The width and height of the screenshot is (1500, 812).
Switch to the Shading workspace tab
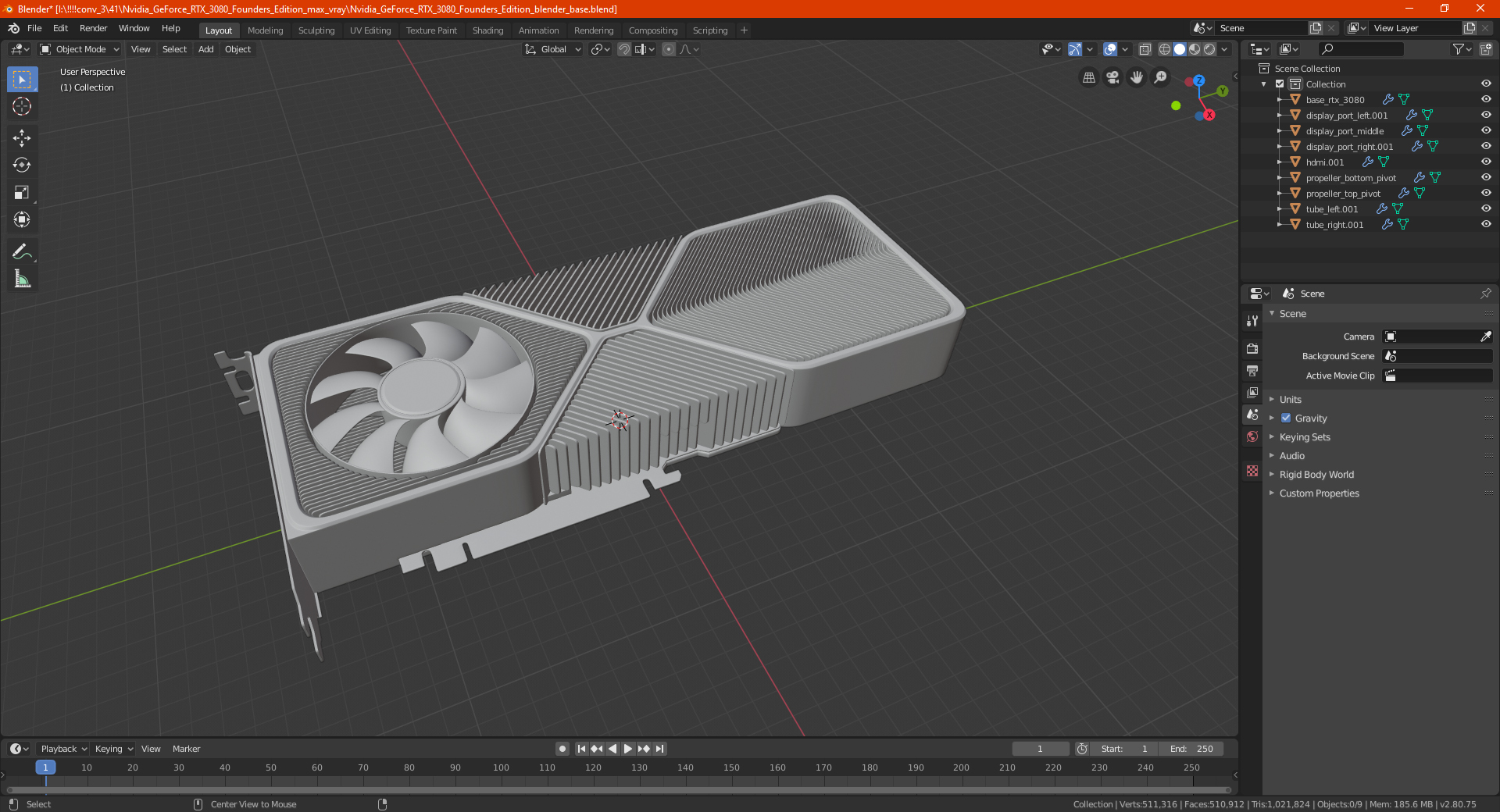pyautogui.click(x=487, y=30)
